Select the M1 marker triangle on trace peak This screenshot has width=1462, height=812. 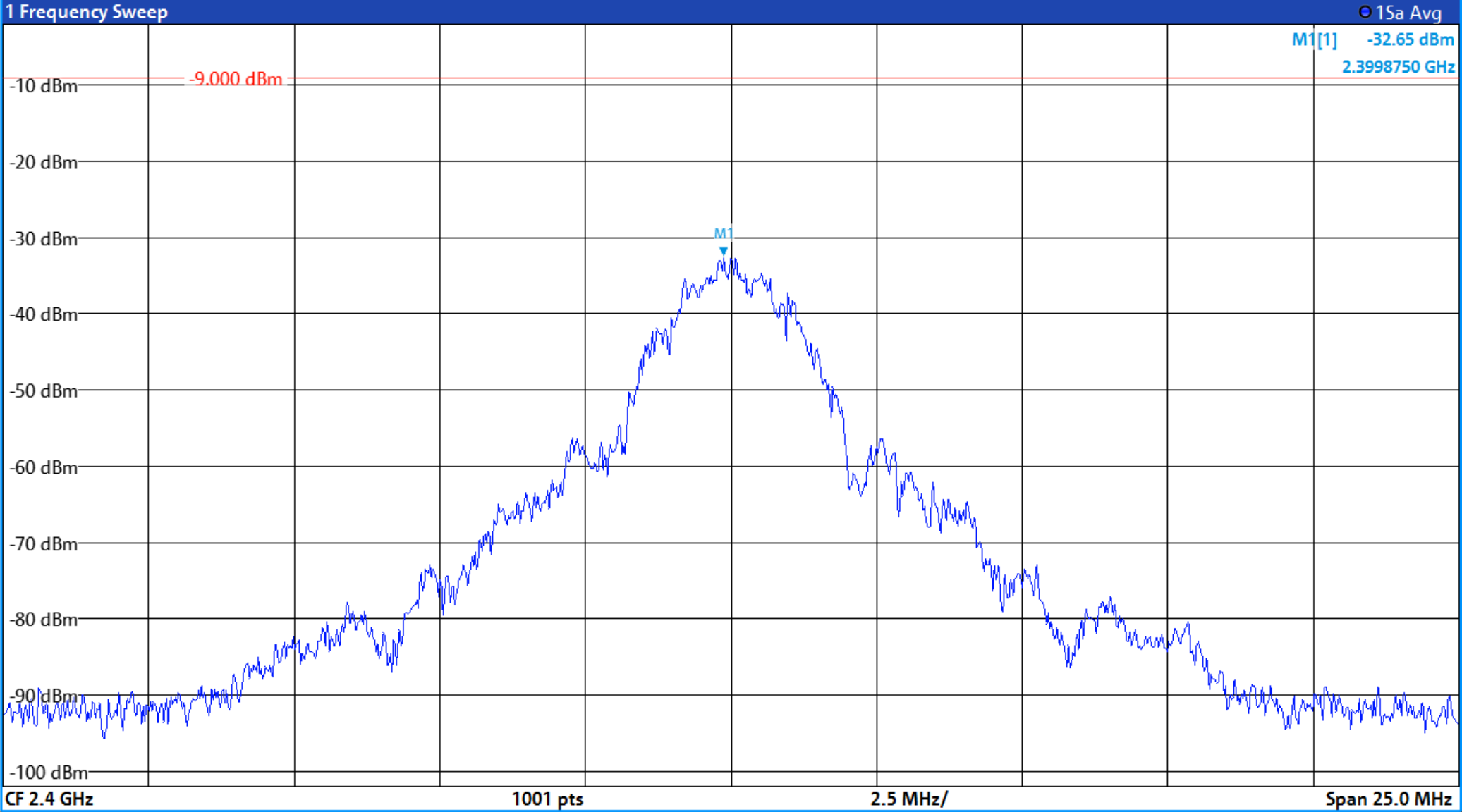coord(723,251)
